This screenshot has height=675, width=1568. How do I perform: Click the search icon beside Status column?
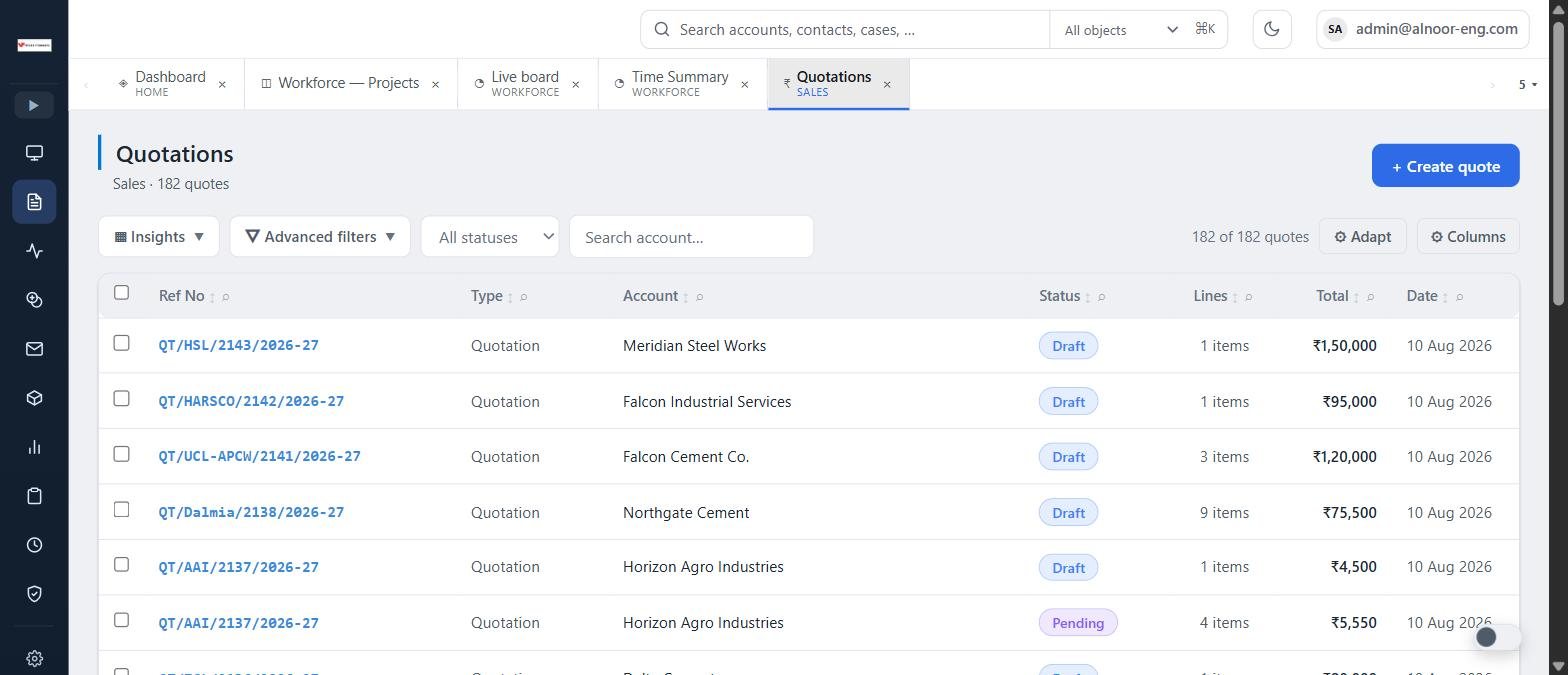click(x=1101, y=297)
